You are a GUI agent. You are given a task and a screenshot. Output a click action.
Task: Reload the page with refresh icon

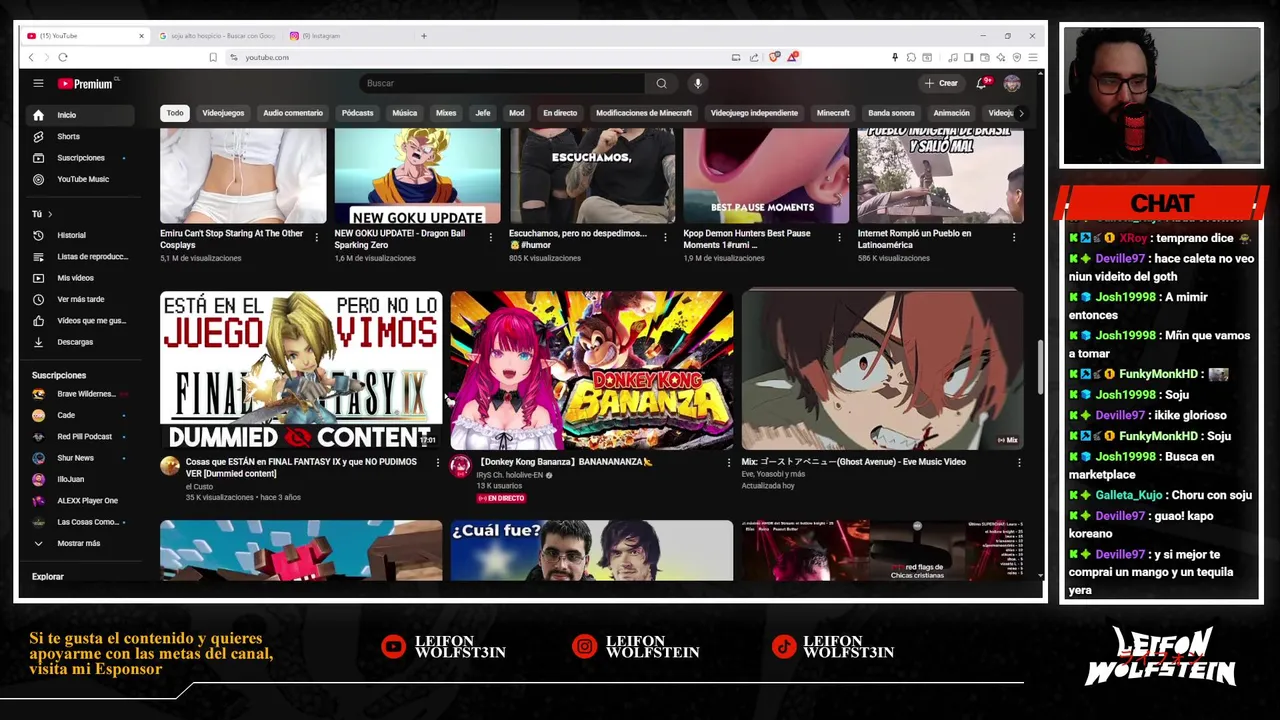point(63,57)
